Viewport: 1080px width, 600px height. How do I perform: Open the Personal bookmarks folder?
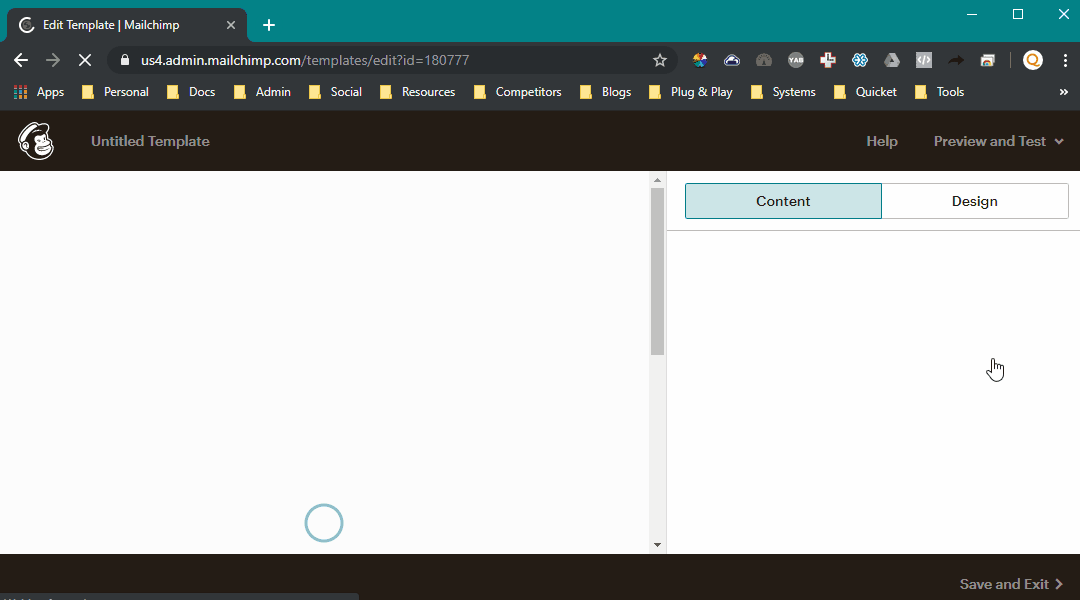[116, 92]
